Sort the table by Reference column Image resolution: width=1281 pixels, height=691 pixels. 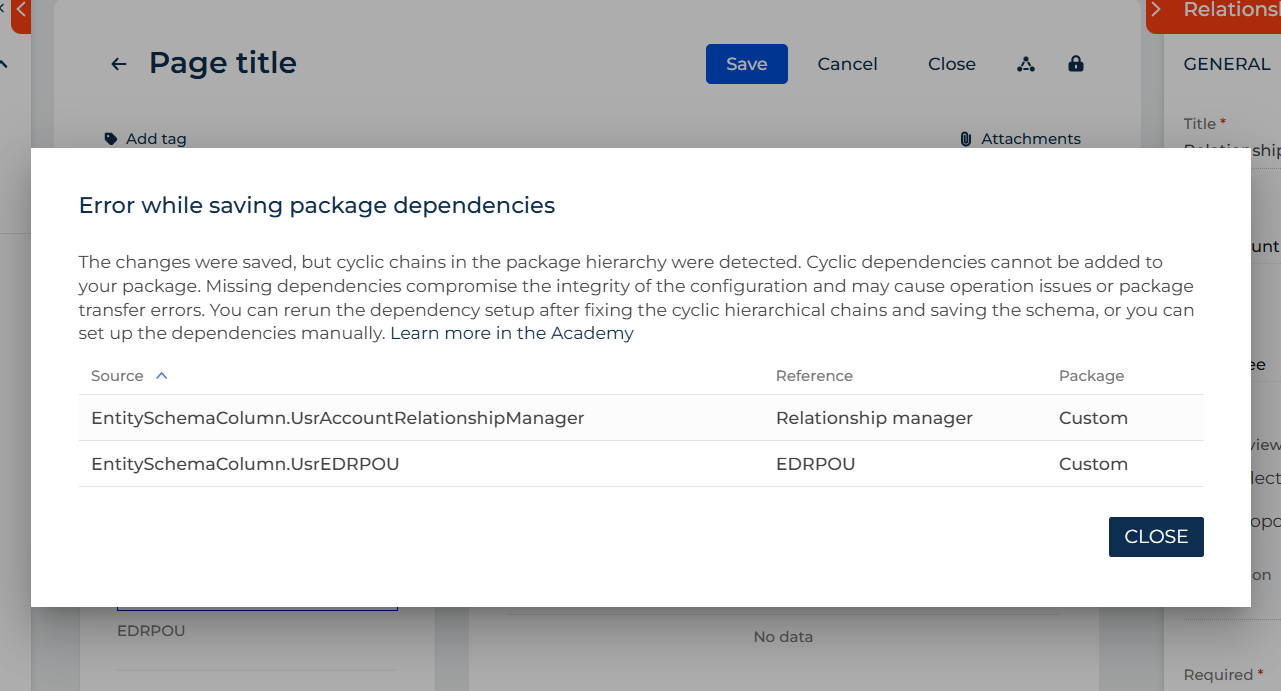point(814,376)
